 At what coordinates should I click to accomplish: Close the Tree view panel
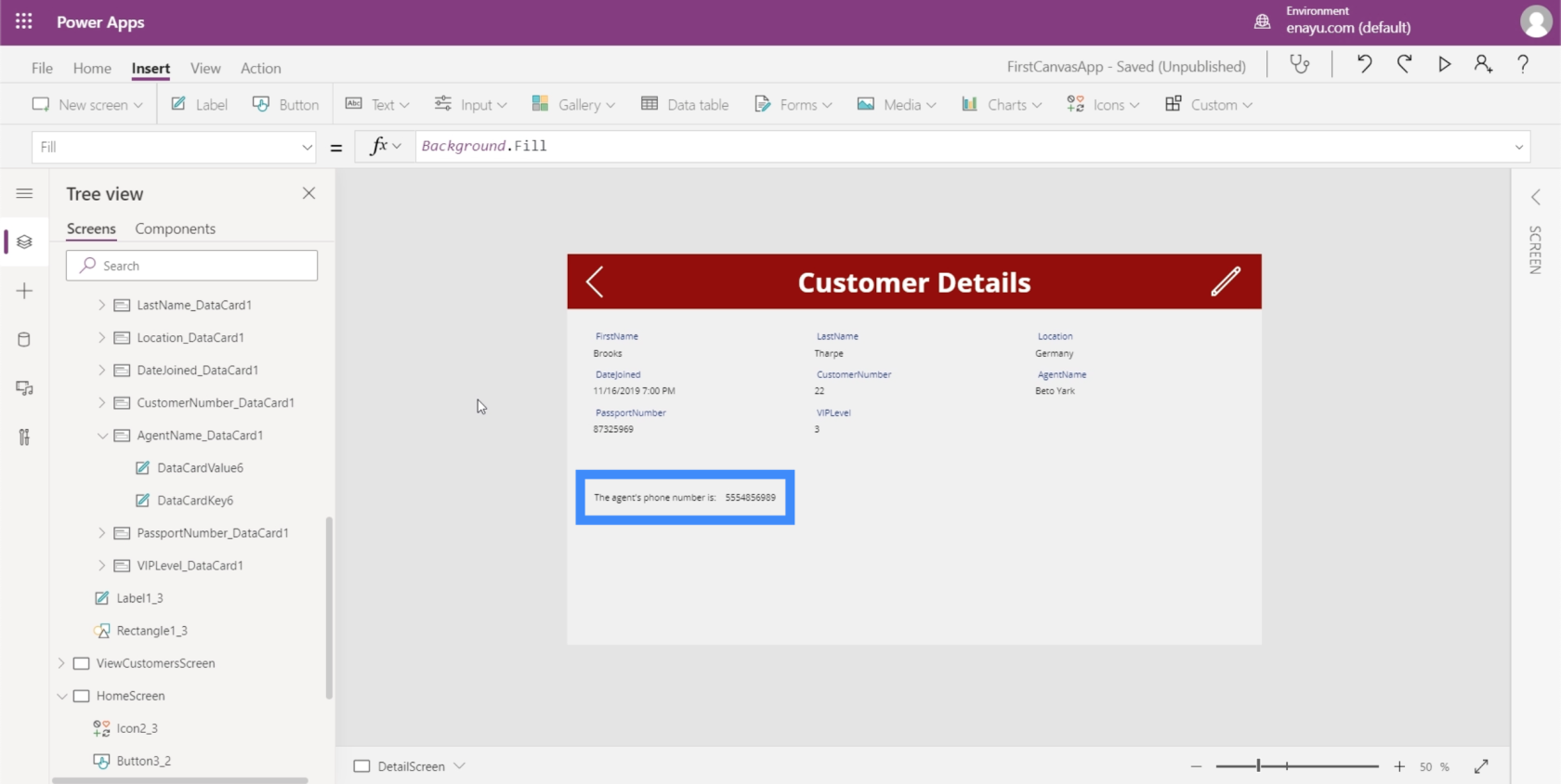[308, 193]
